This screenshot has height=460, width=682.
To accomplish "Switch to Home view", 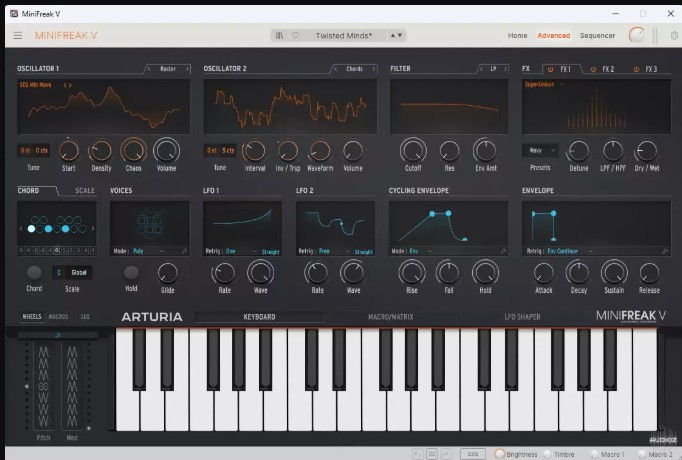I will [518, 36].
